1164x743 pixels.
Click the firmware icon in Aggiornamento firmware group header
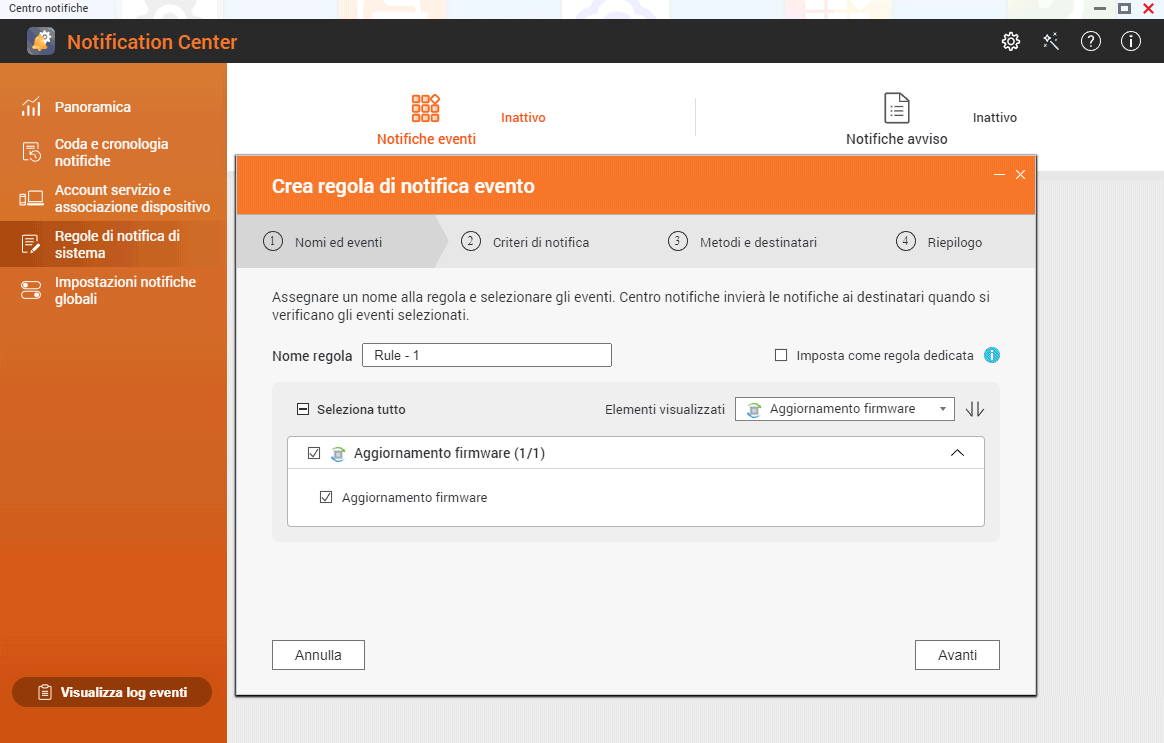[x=338, y=454]
